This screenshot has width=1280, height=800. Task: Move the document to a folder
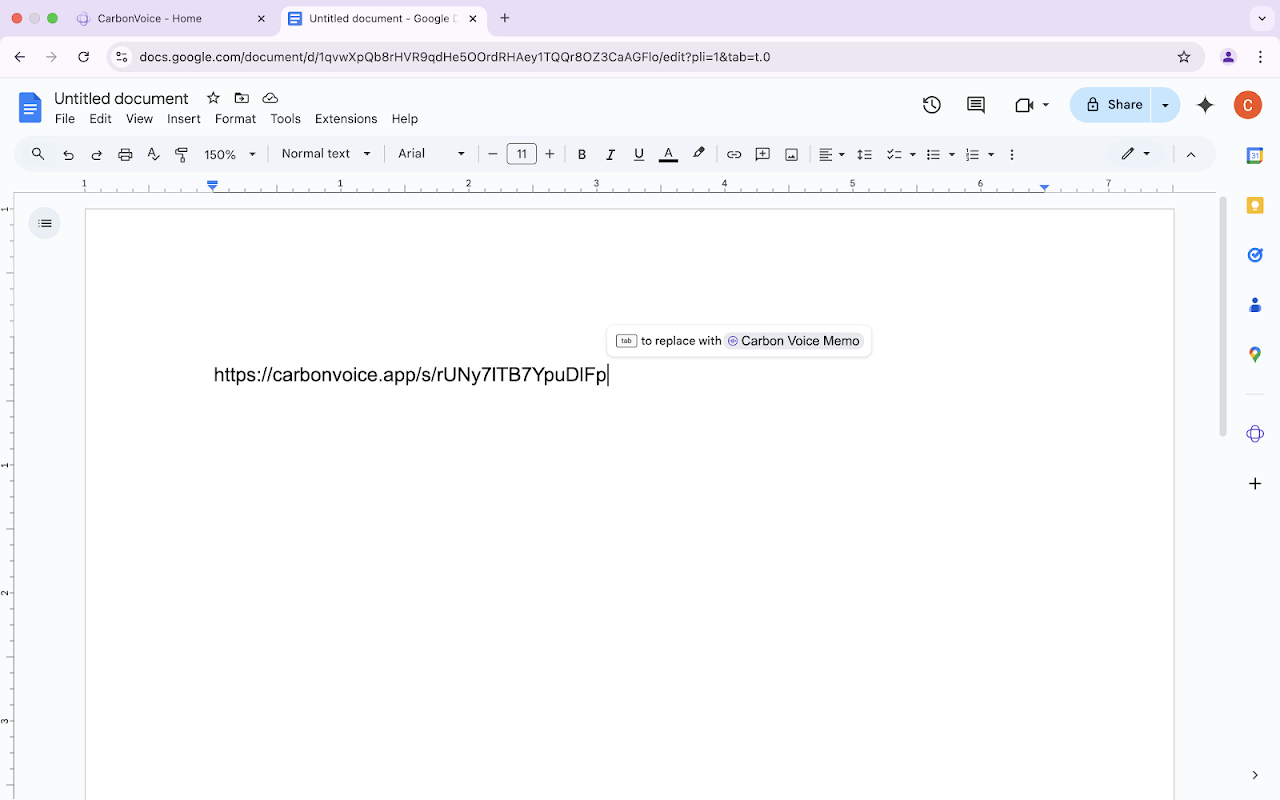[x=241, y=98]
